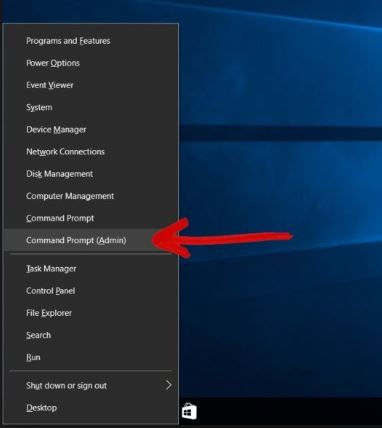
Task: Open Programs and Features
Action: pos(91,41)
